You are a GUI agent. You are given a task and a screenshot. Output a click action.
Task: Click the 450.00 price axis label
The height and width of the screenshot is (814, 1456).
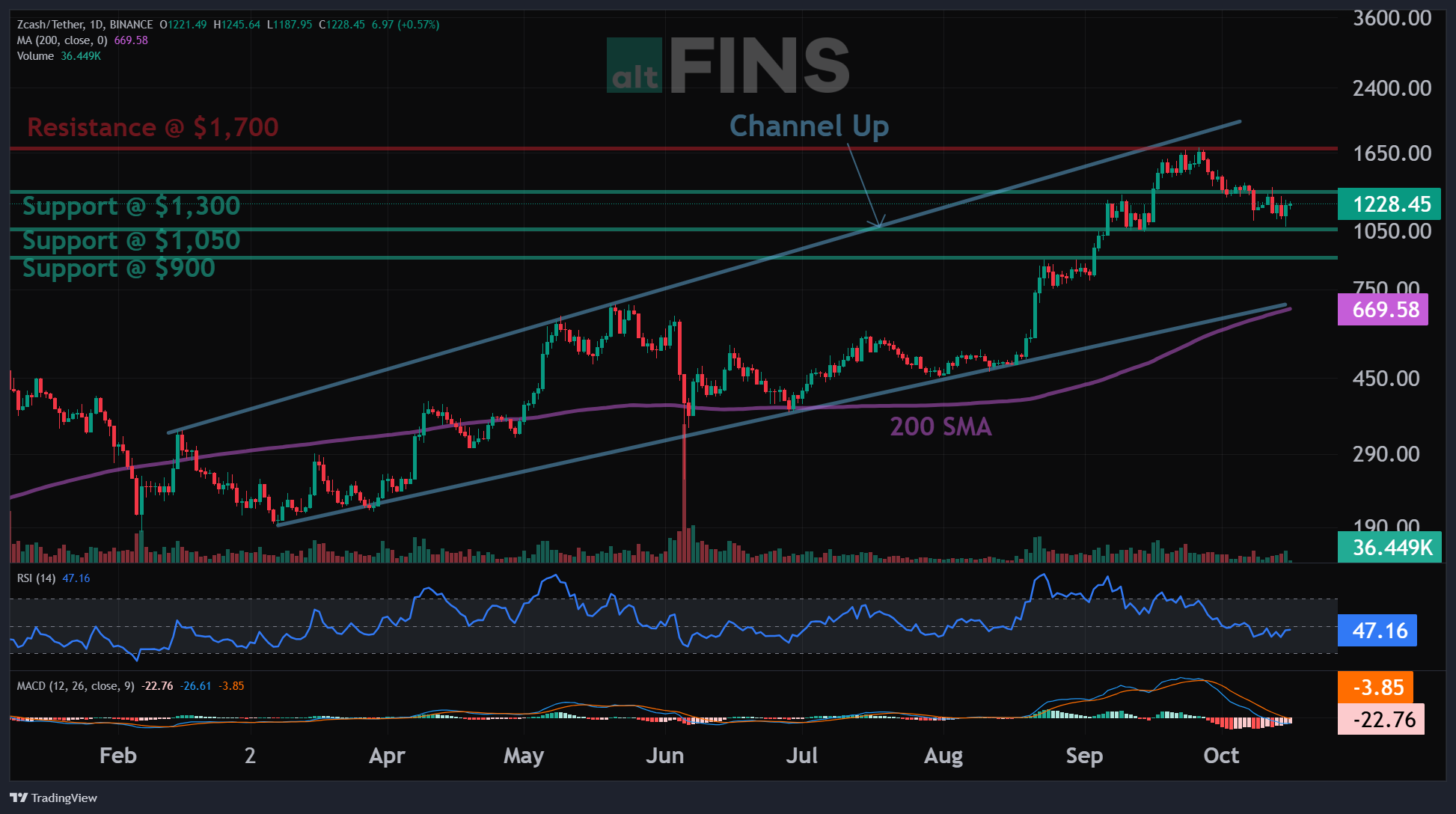coord(1386,379)
